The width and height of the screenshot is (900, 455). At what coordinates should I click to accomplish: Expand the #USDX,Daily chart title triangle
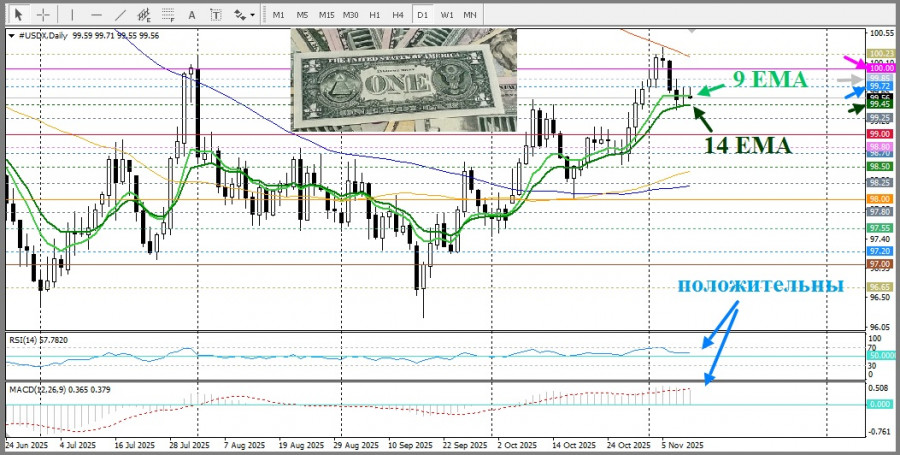tap(13, 35)
